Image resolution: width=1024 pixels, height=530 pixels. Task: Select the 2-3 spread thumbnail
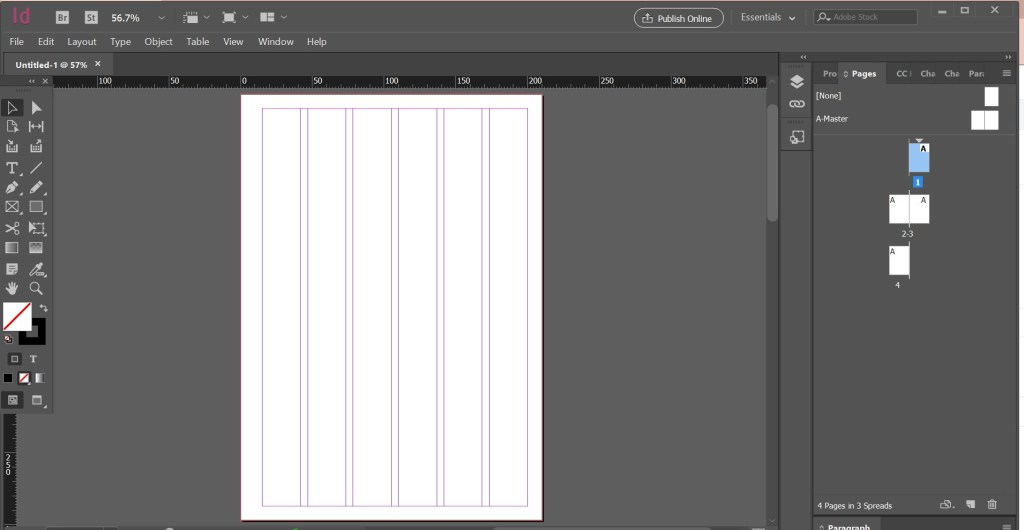[908, 209]
